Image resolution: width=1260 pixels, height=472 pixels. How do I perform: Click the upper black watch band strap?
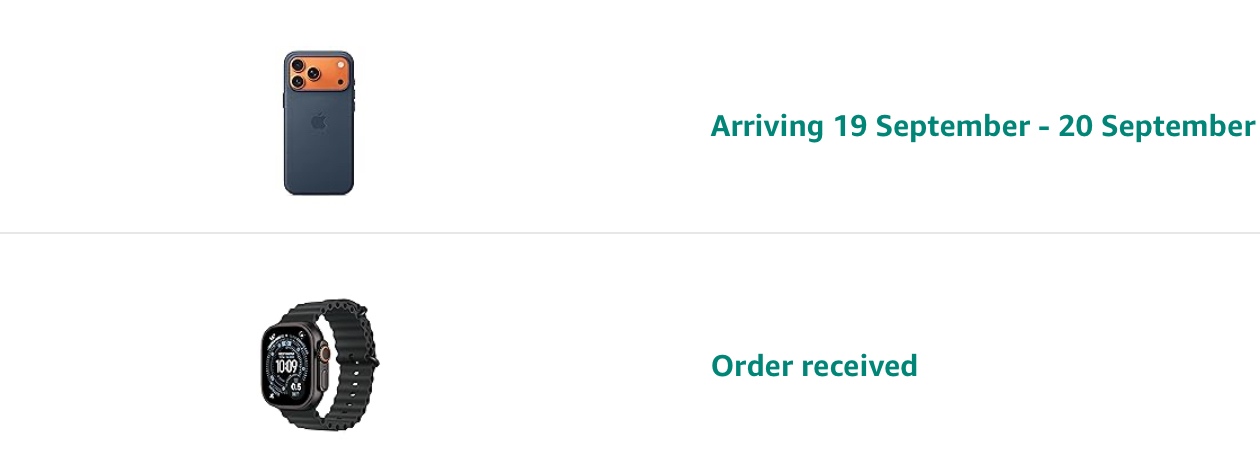click(343, 320)
